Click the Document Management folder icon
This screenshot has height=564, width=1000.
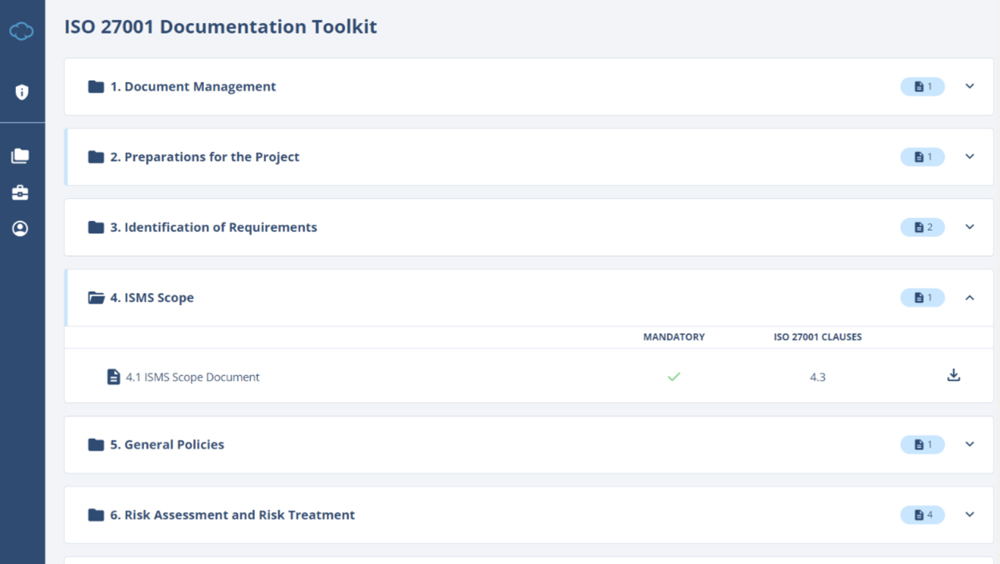coord(96,87)
